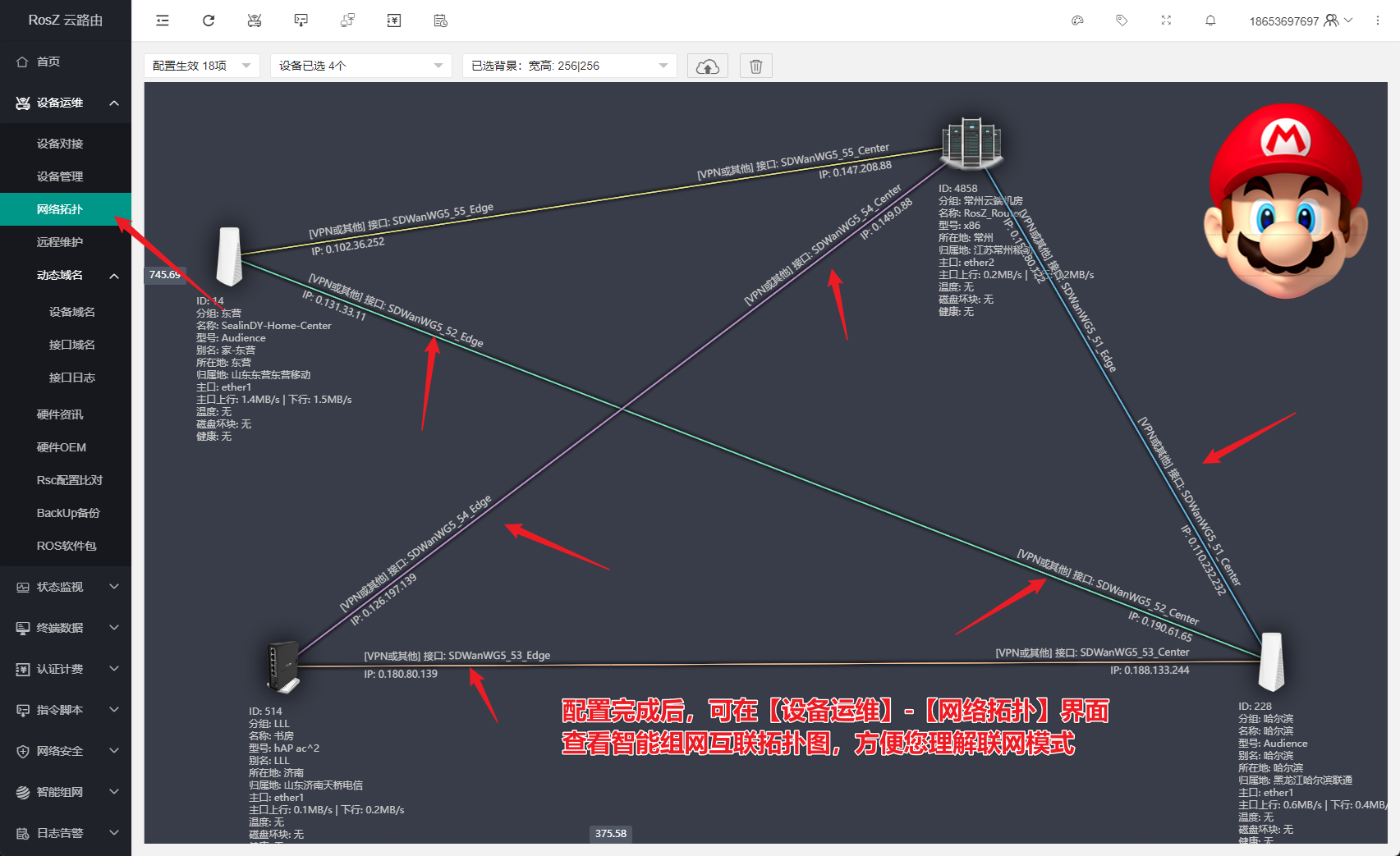Toggle the sidebar collapse icon
Viewport: 1400px width, 856px height.
(x=163, y=20)
